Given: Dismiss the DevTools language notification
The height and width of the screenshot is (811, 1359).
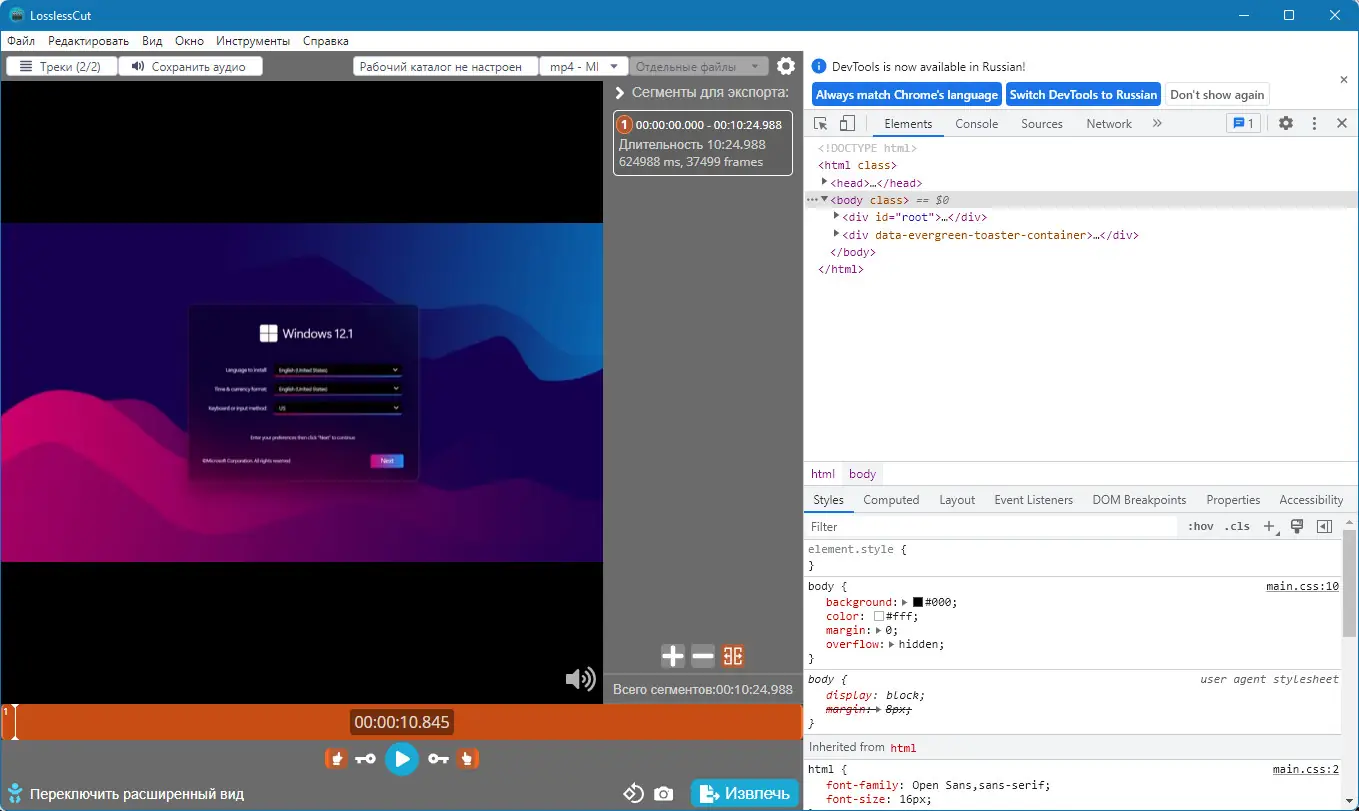Looking at the screenshot, I should 1343,80.
